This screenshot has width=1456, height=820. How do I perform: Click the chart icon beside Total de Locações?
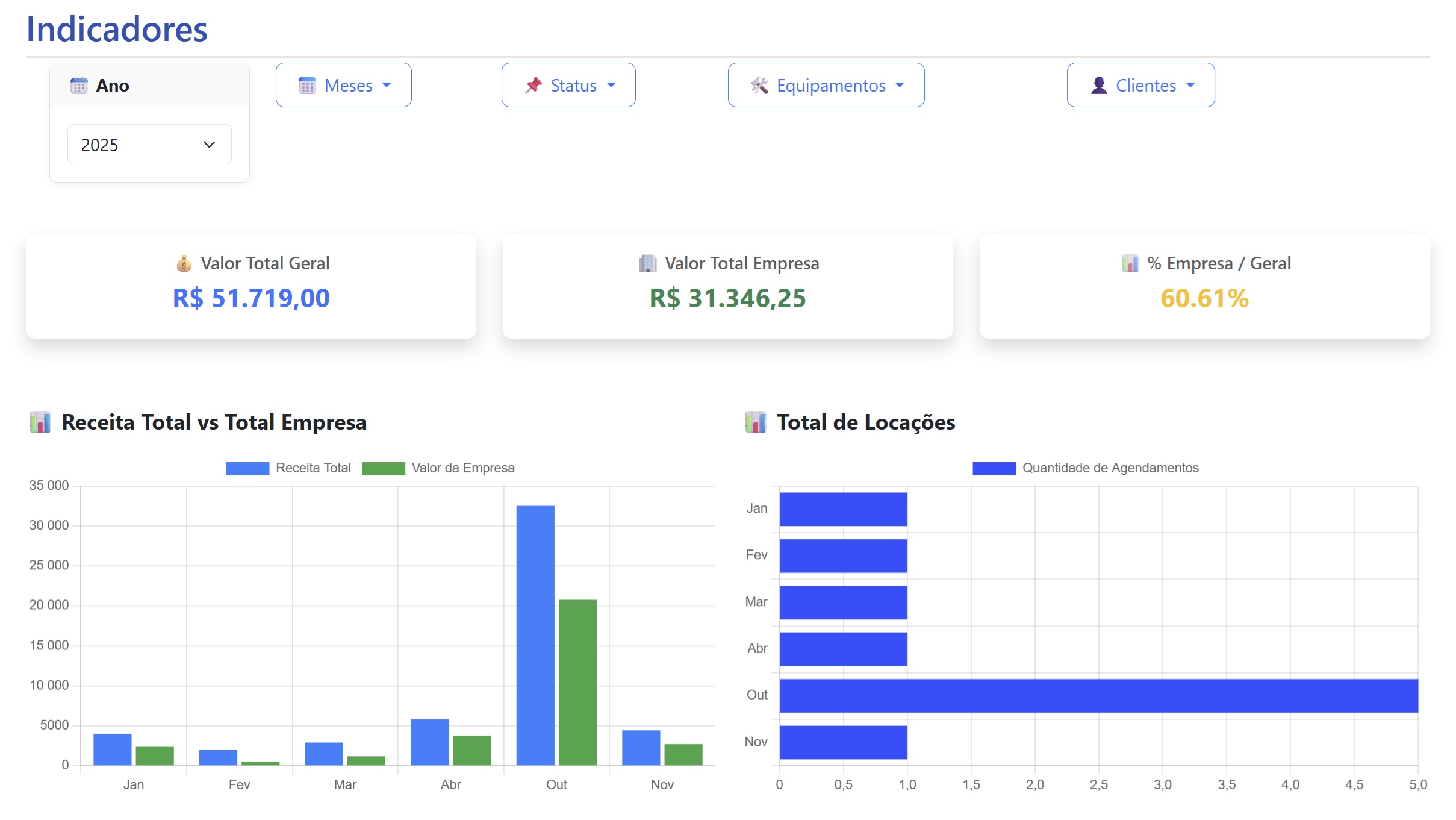pos(755,422)
